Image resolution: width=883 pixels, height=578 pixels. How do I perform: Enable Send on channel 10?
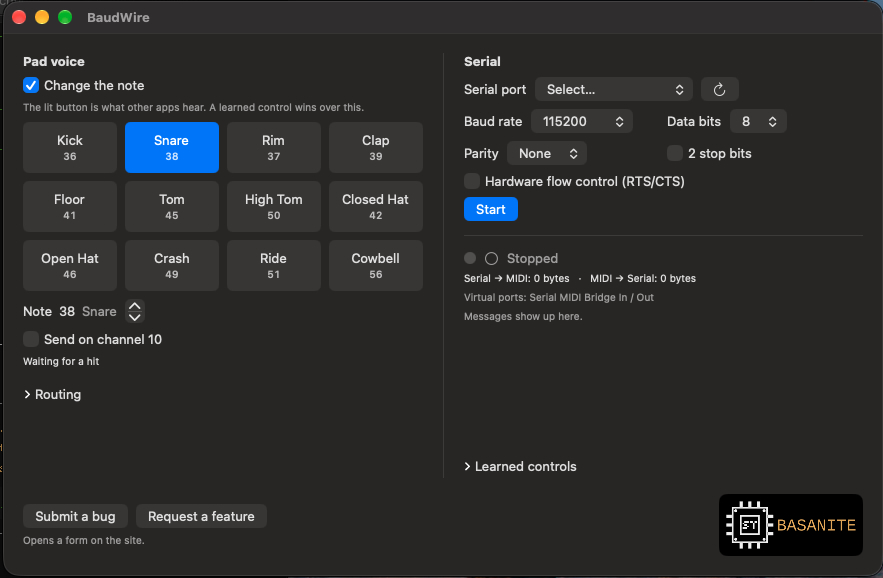click(x=31, y=339)
